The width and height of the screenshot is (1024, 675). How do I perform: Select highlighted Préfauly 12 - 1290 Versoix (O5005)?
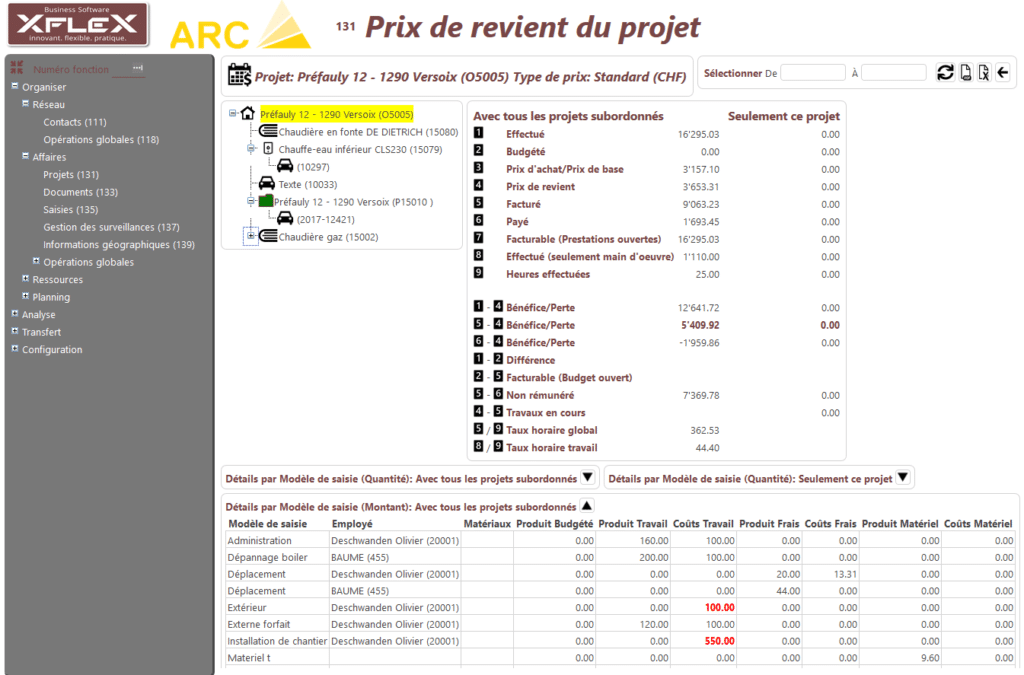337,114
